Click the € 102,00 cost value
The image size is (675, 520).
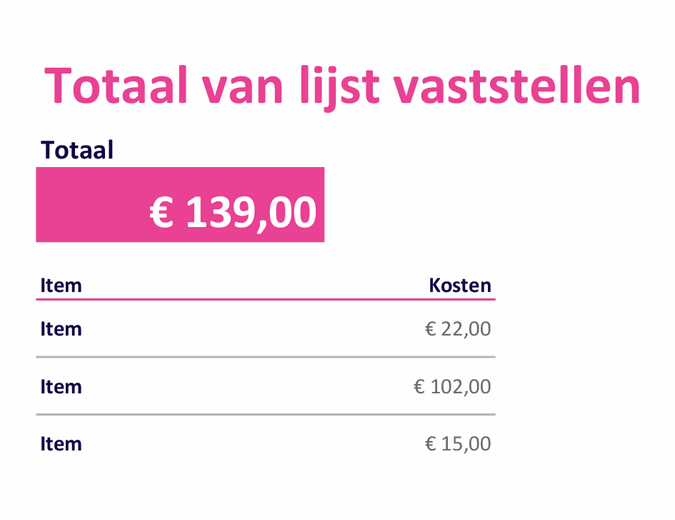[x=452, y=386]
